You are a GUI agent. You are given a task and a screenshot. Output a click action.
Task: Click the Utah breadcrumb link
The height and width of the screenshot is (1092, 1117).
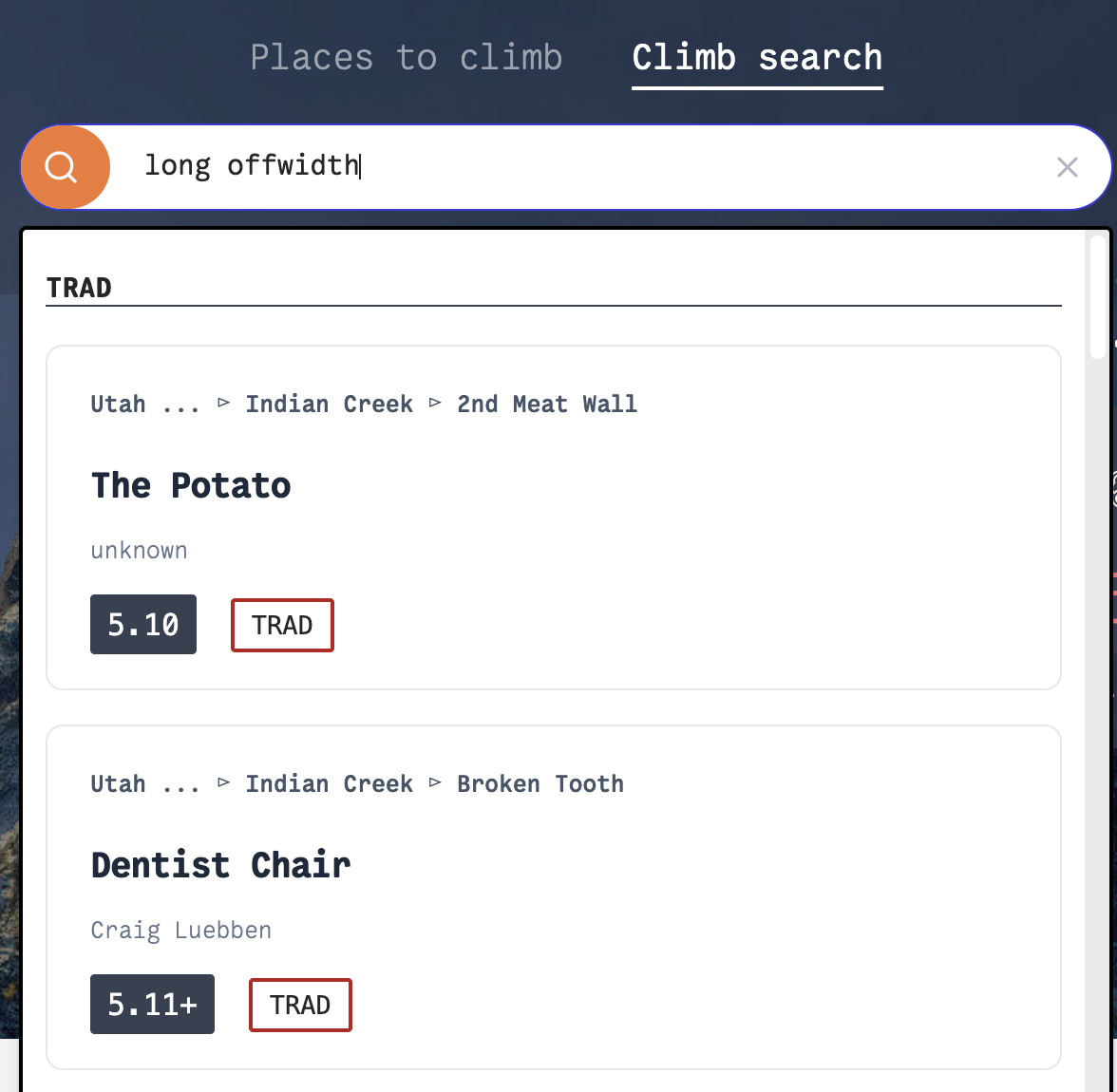[x=118, y=403]
